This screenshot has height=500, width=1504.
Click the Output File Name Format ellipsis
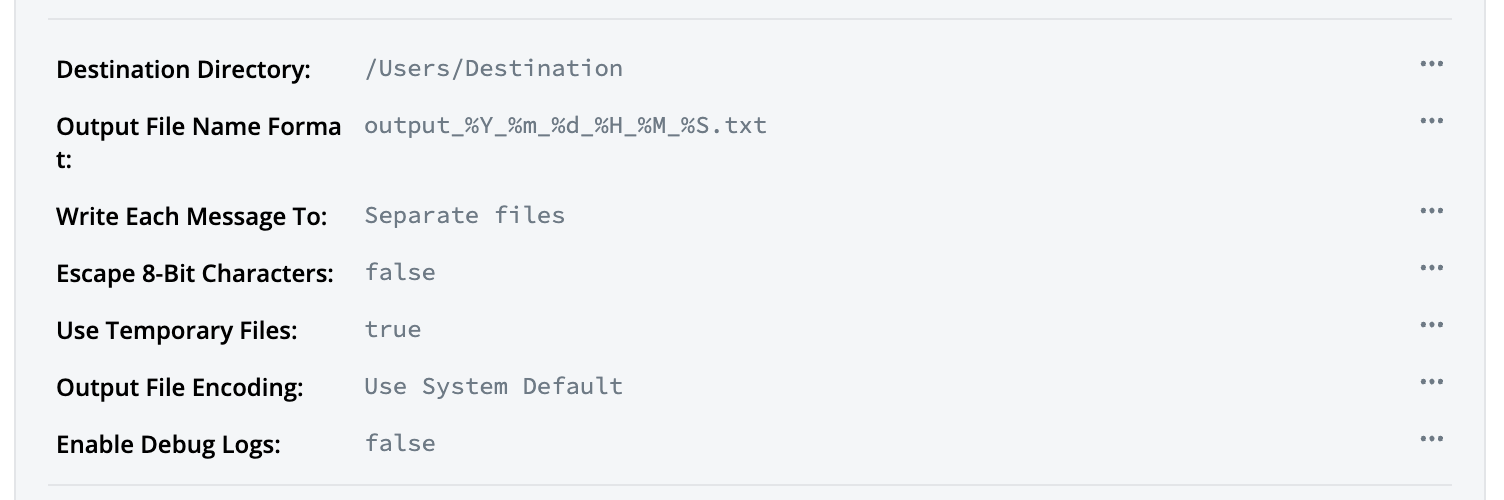(1431, 121)
